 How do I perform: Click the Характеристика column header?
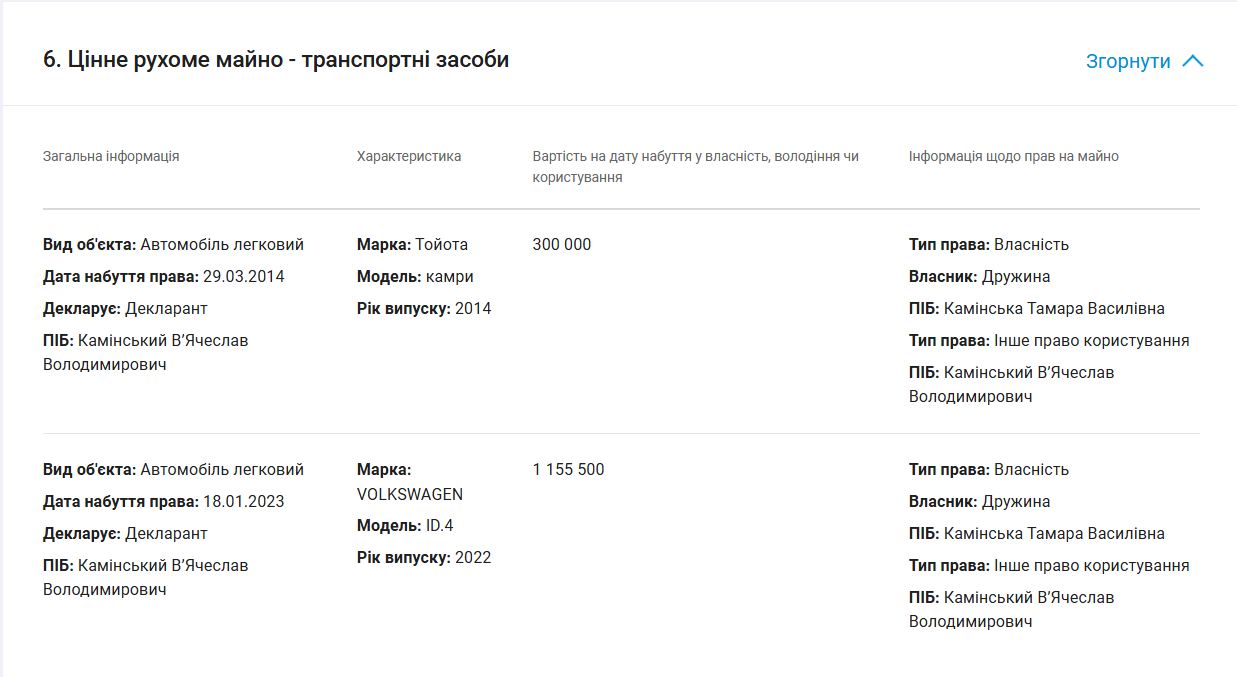409,156
